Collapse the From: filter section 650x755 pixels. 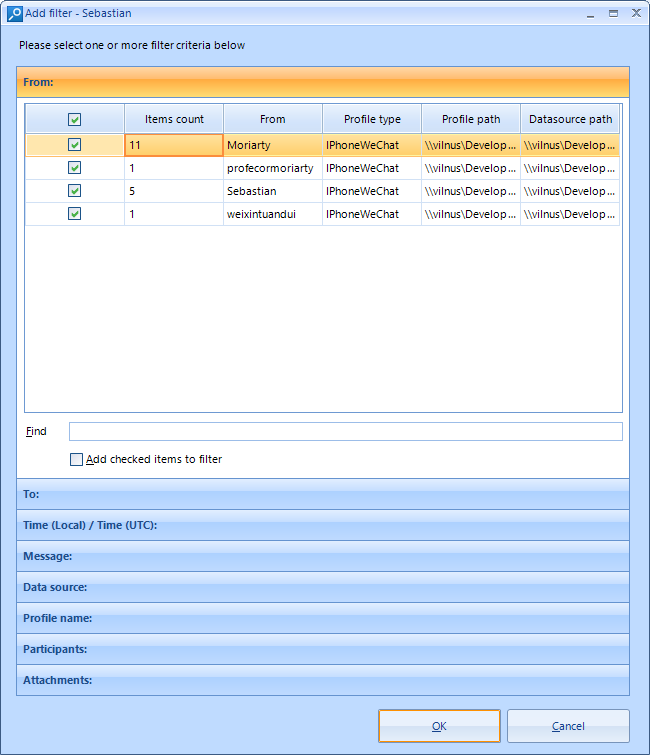[323, 82]
